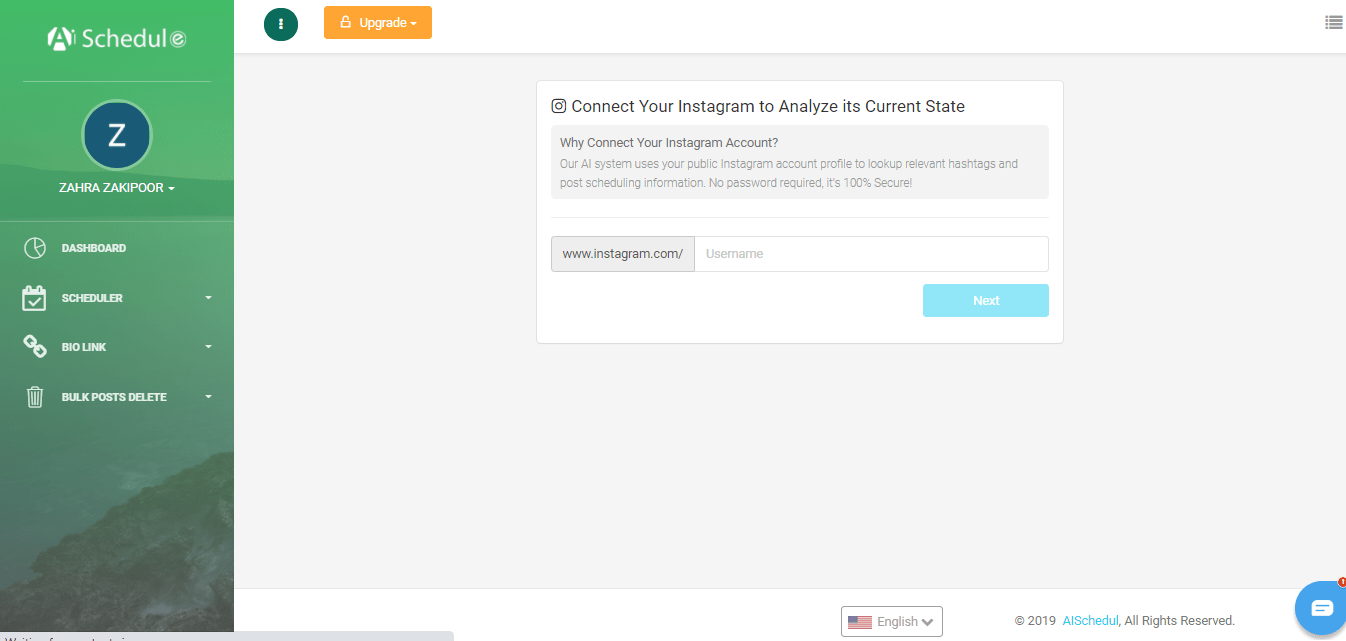Viewport: 1346px width, 641px height.
Task: Select the Scheduler calendar icon
Action: [x=35, y=298]
